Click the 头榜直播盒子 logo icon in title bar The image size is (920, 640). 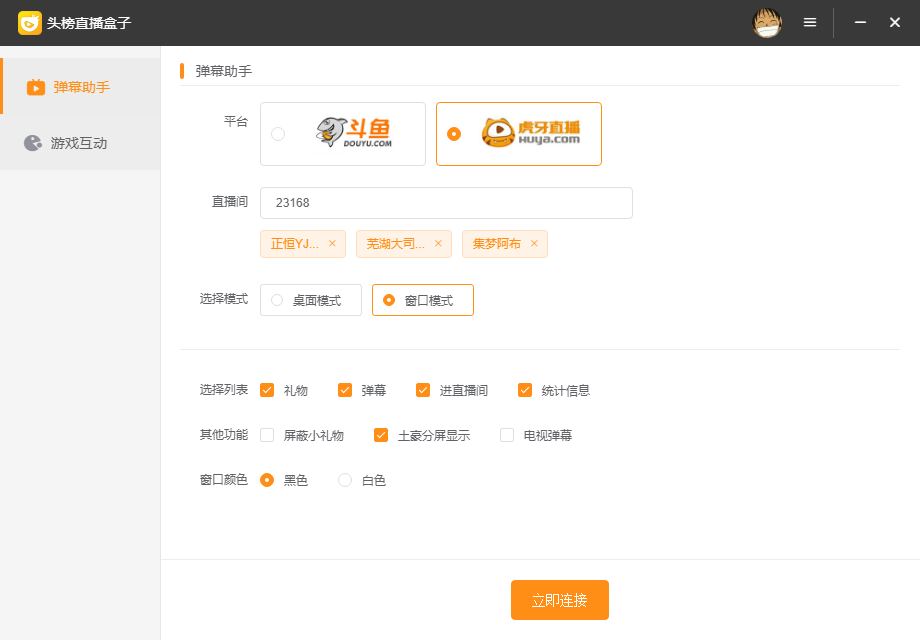29,22
